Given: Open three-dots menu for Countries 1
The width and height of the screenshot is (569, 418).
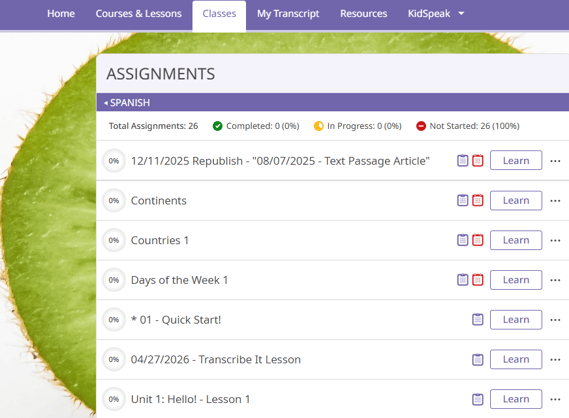Looking at the screenshot, I should [555, 240].
